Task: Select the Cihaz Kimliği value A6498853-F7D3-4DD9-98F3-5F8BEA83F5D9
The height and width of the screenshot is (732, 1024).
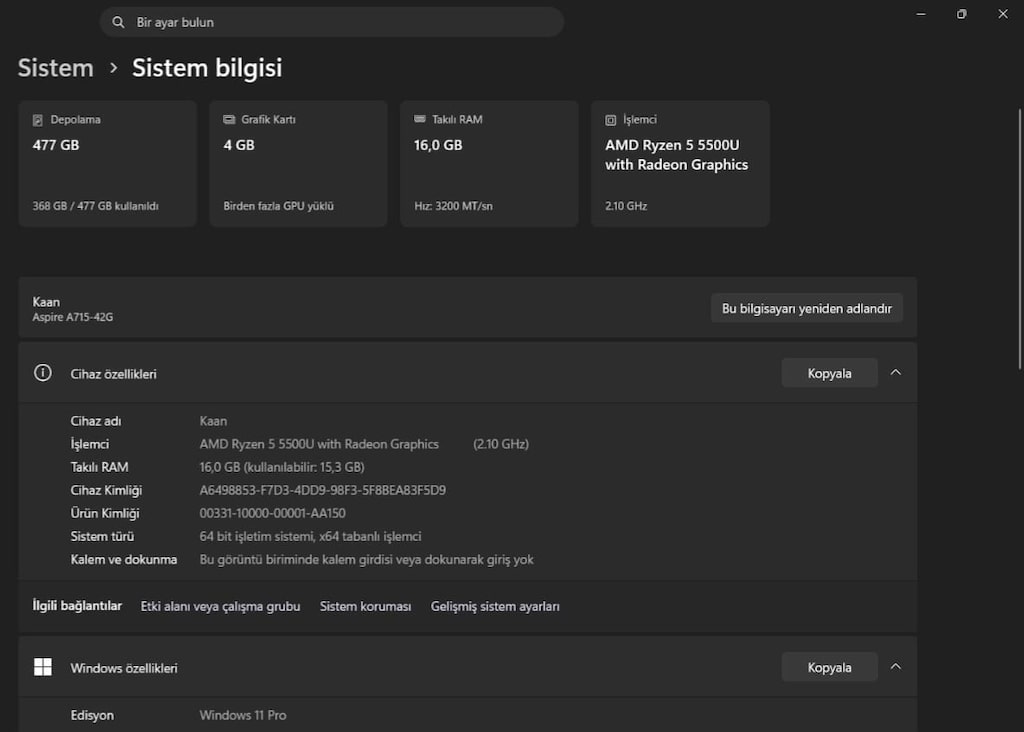Action: (x=323, y=490)
